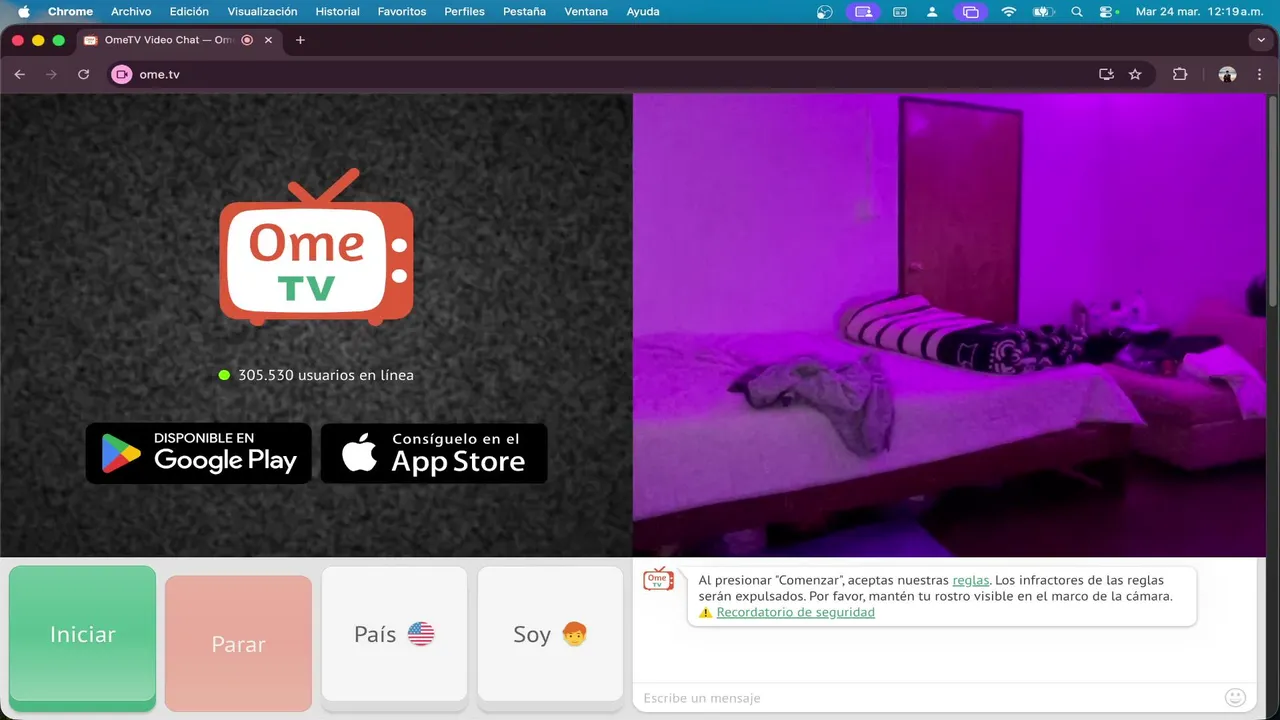Click the purple overlapping windows icon in menu bar
Image resolution: width=1280 pixels, height=720 pixels.
[x=968, y=12]
